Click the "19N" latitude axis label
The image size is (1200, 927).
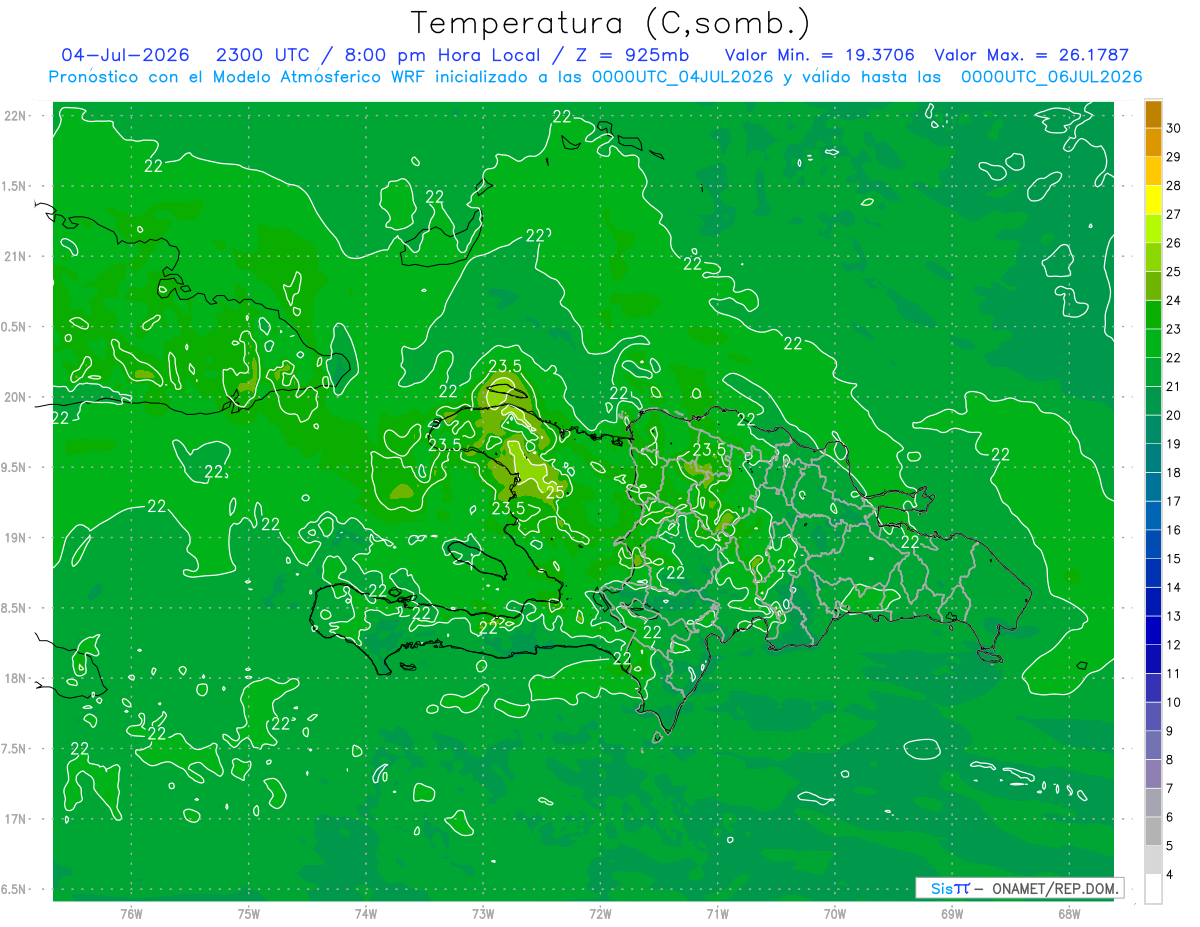point(17,538)
